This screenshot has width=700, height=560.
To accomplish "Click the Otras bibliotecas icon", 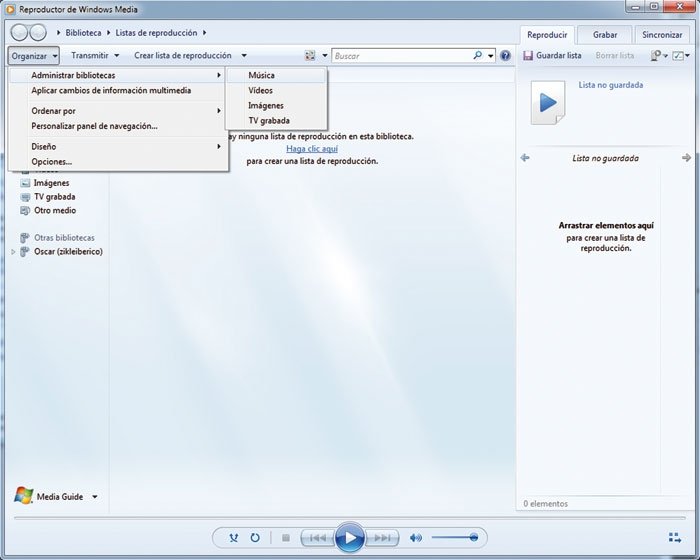I will click(x=25, y=238).
